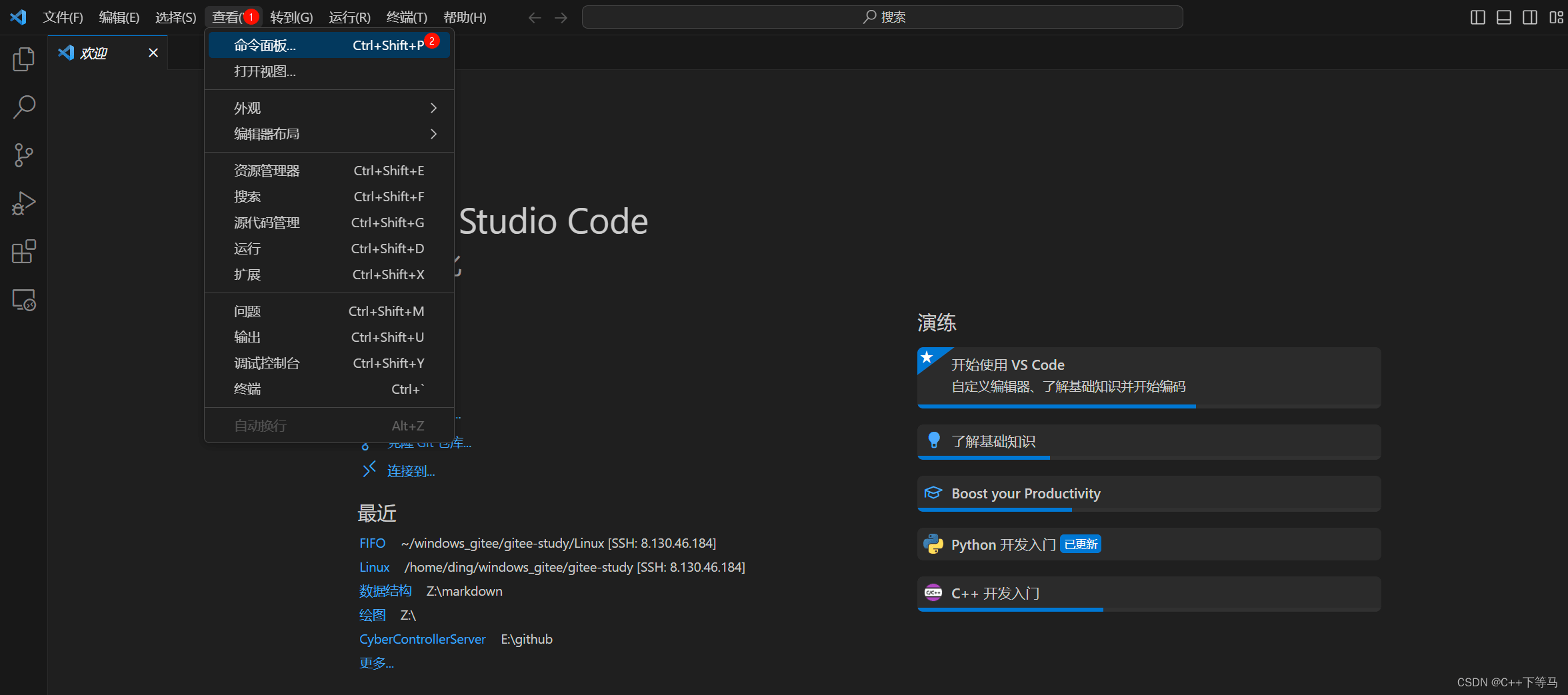Click the remote connect icon beside 连接到

[x=369, y=470]
